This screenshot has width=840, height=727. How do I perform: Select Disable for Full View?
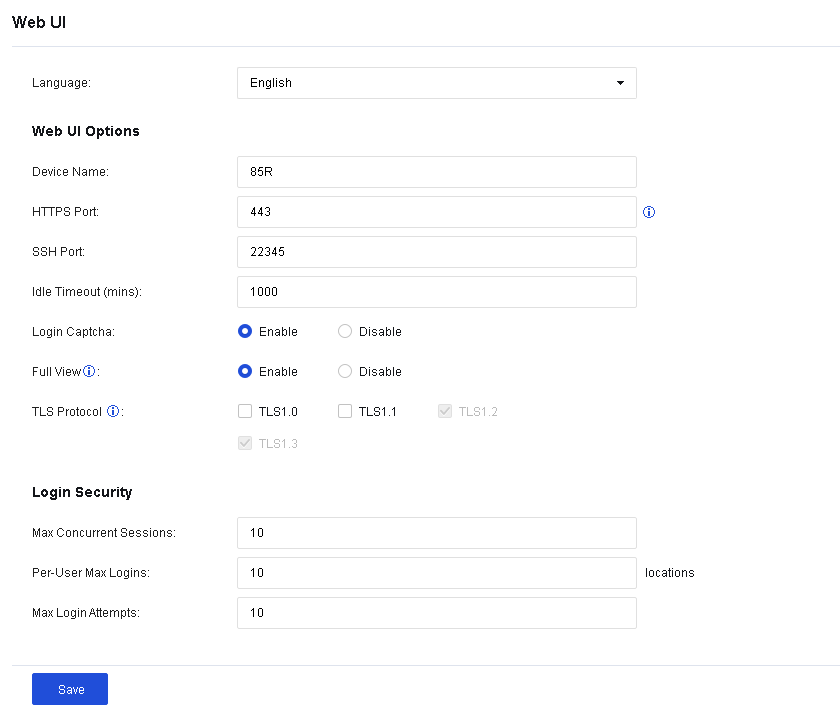point(345,371)
